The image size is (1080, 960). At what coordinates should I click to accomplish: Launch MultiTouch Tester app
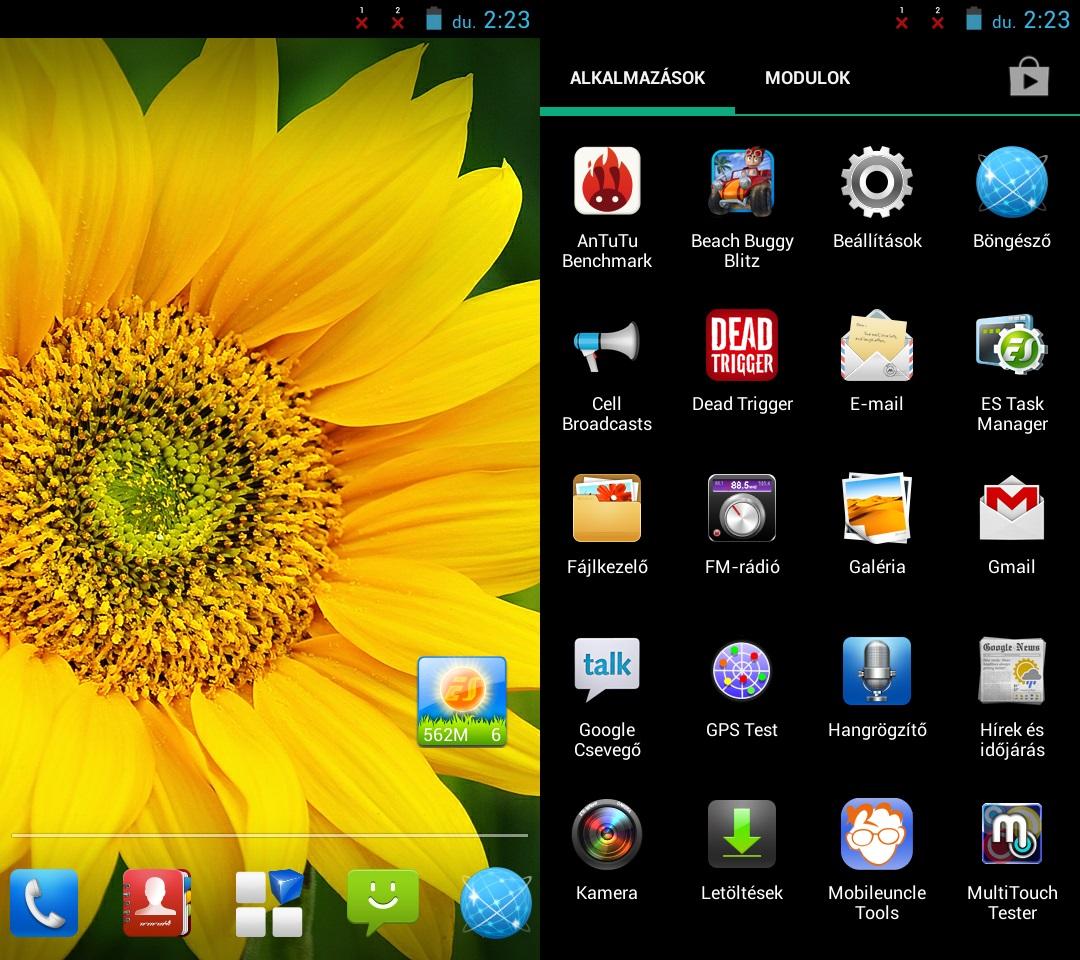1012,834
